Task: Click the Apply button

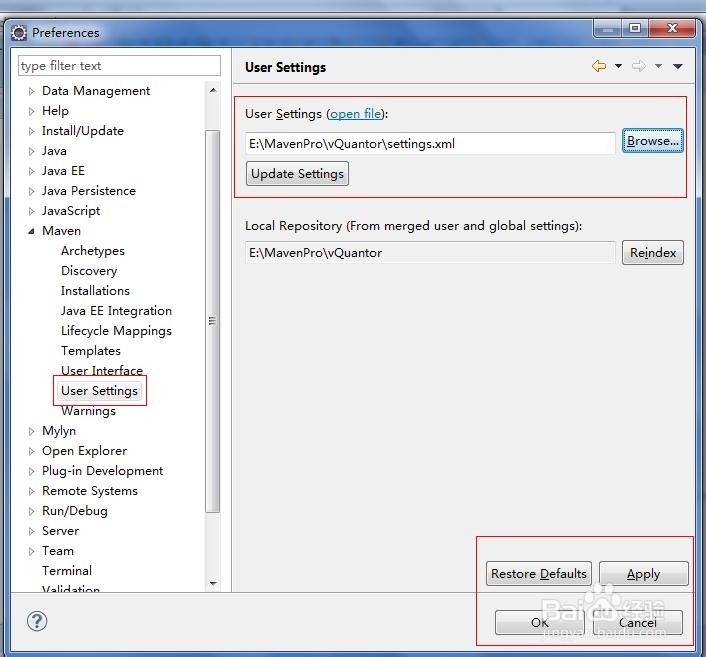Action: tap(643, 574)
